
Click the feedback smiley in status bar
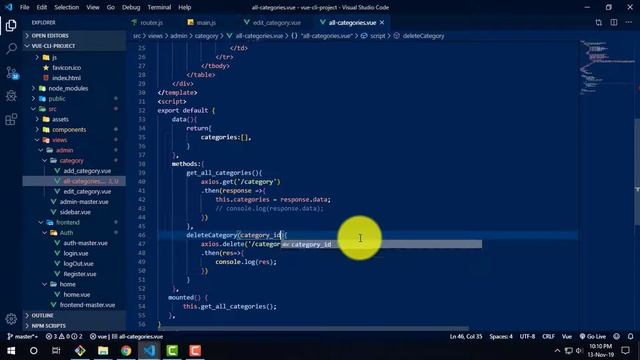(x=616, y=336)
